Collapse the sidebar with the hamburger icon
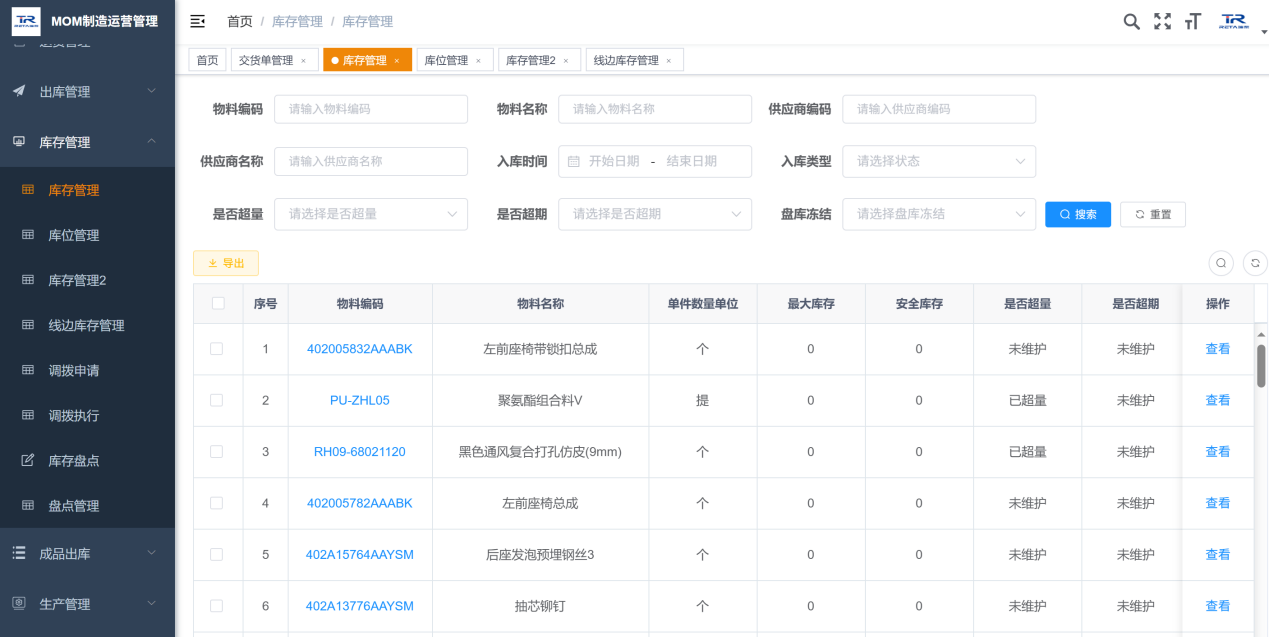Image resolution: width=1269 pixels, height=637 pixels. tap(197, 21)
